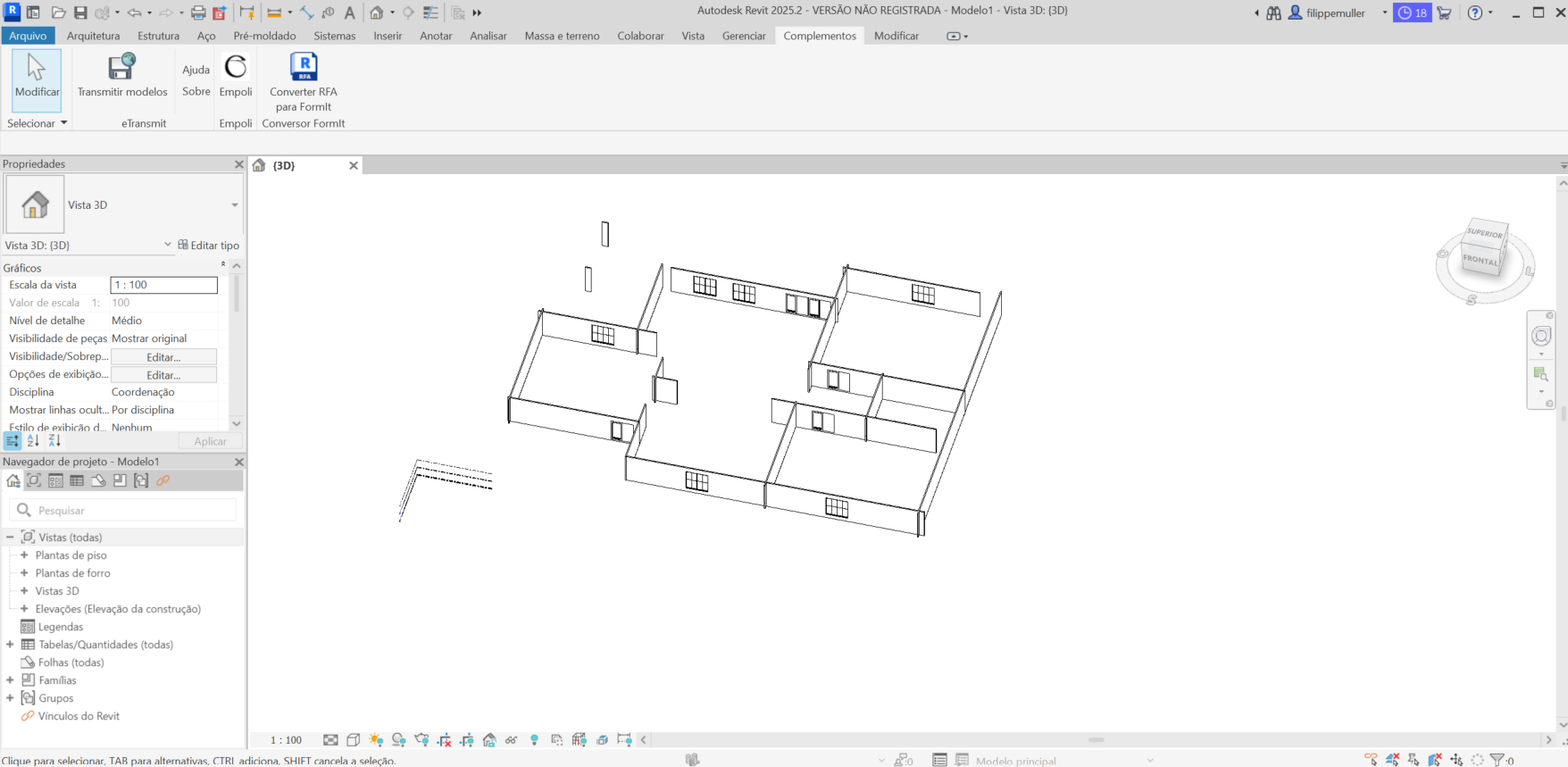Toggle the rendering dialog teapot icon
This screenshot has height=767, width=1568.
(x=421, y=740)
